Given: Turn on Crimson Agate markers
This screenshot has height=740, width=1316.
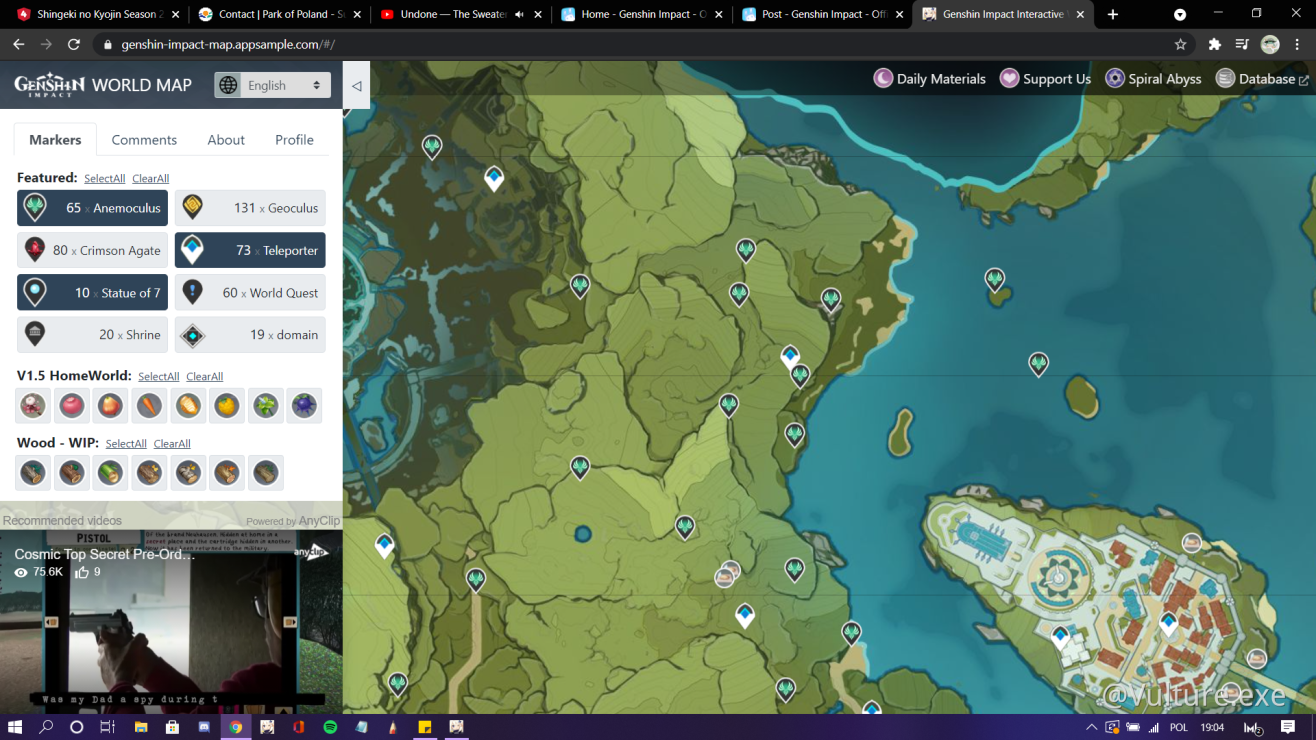Looking at the screenshot, I should pos(93,250).
